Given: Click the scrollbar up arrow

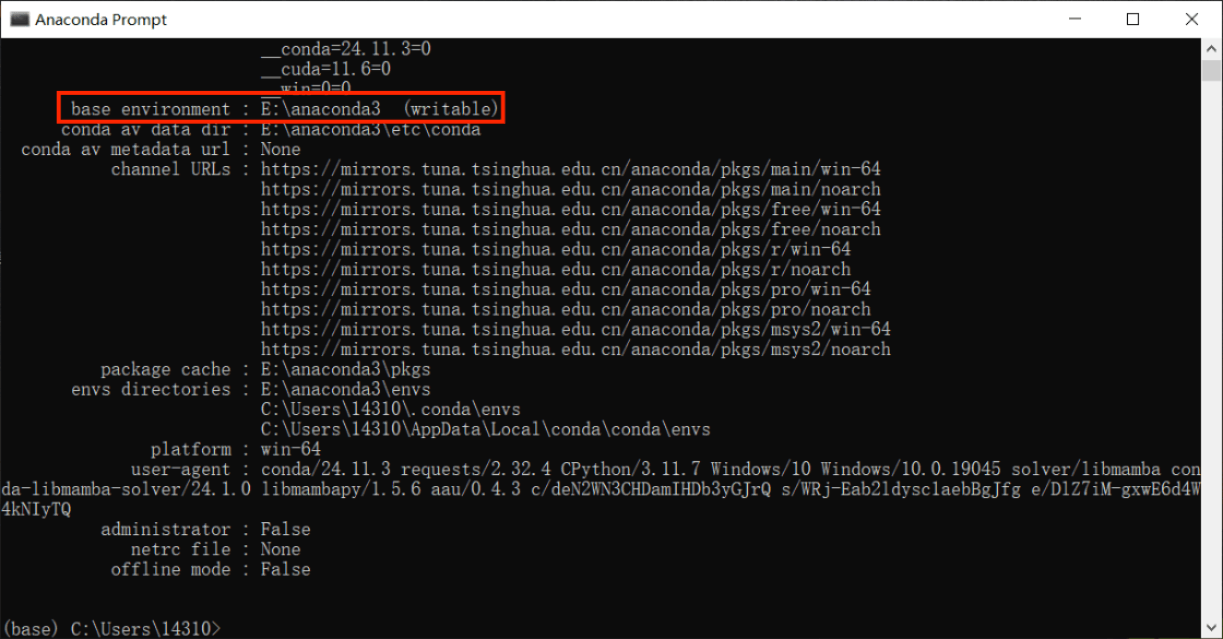Looking at the screenshot, I should (x=1210, y=46).
